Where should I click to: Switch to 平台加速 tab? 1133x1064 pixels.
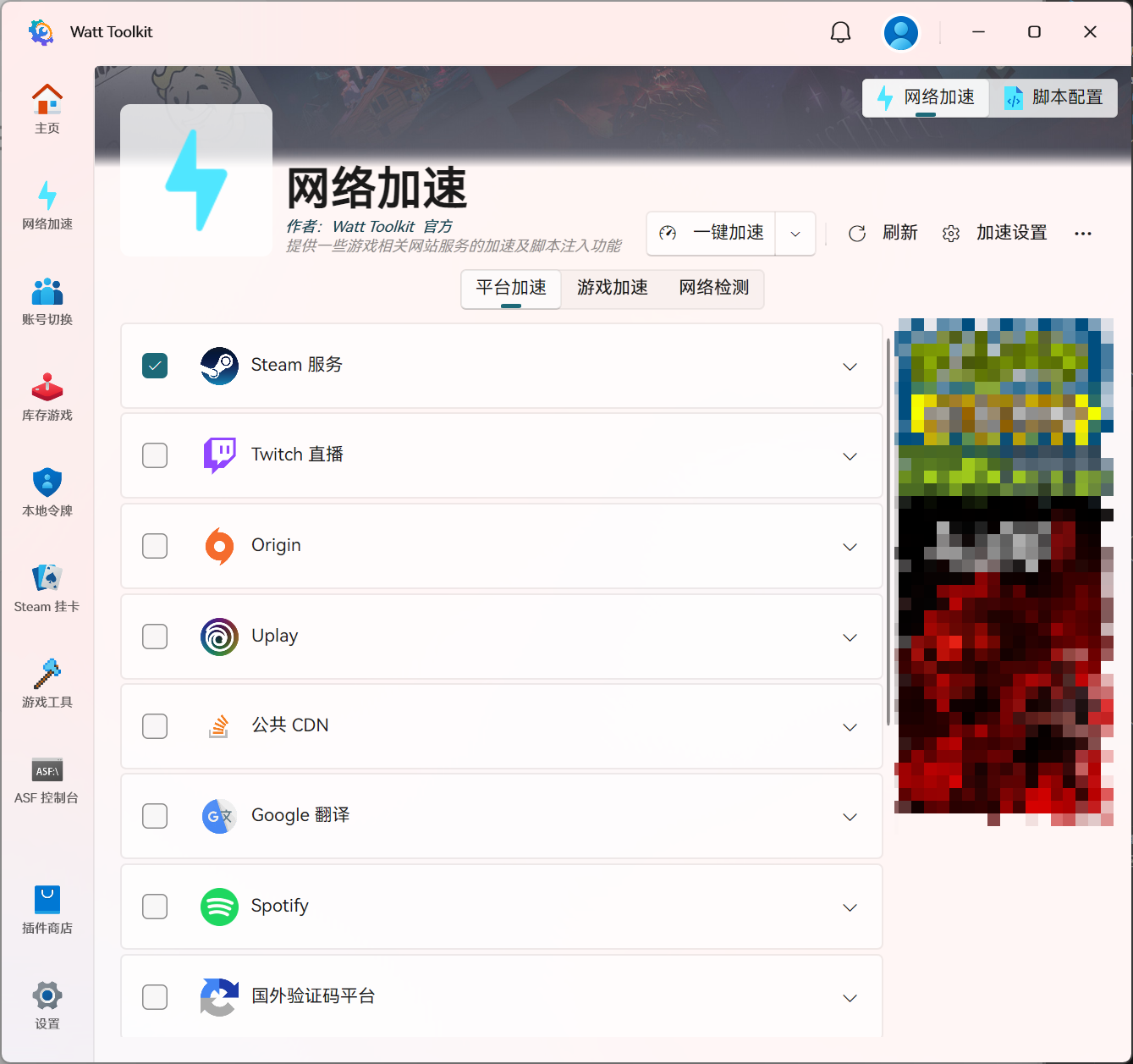click(511, 289)
